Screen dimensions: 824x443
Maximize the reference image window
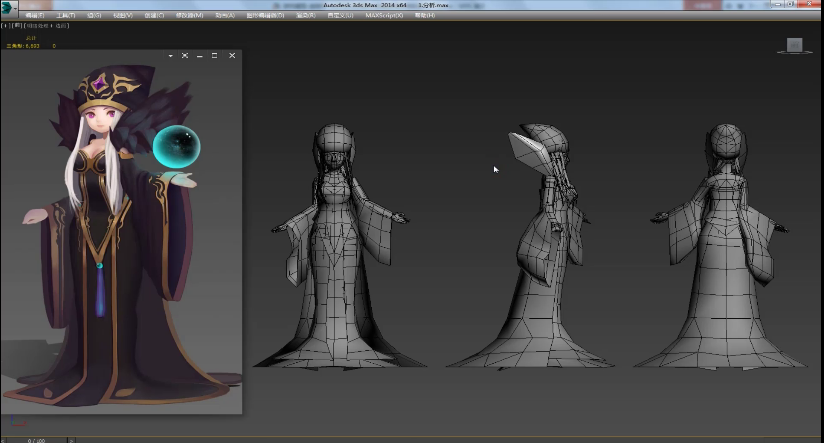tap(214, 56)
